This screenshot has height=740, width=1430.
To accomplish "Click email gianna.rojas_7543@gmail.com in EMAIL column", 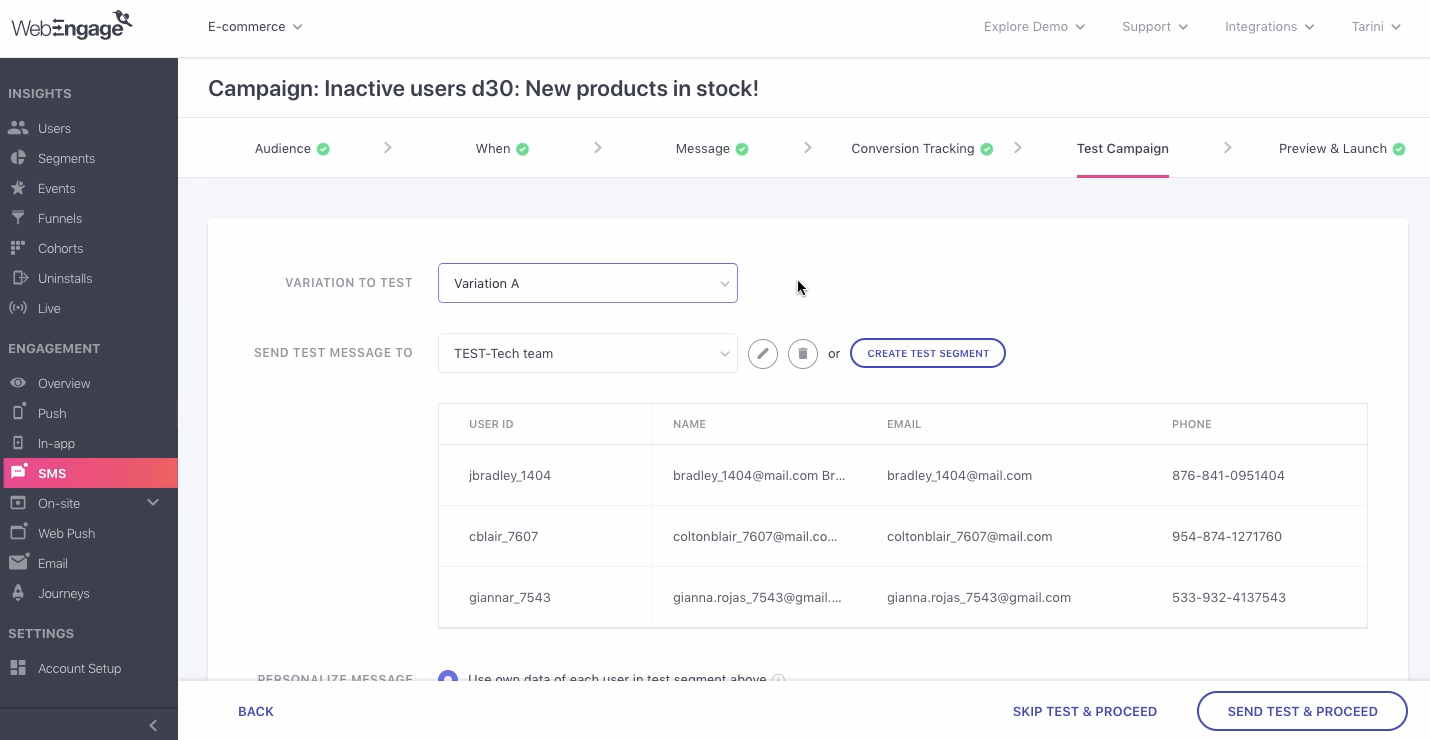I will [x=979, y=597].
